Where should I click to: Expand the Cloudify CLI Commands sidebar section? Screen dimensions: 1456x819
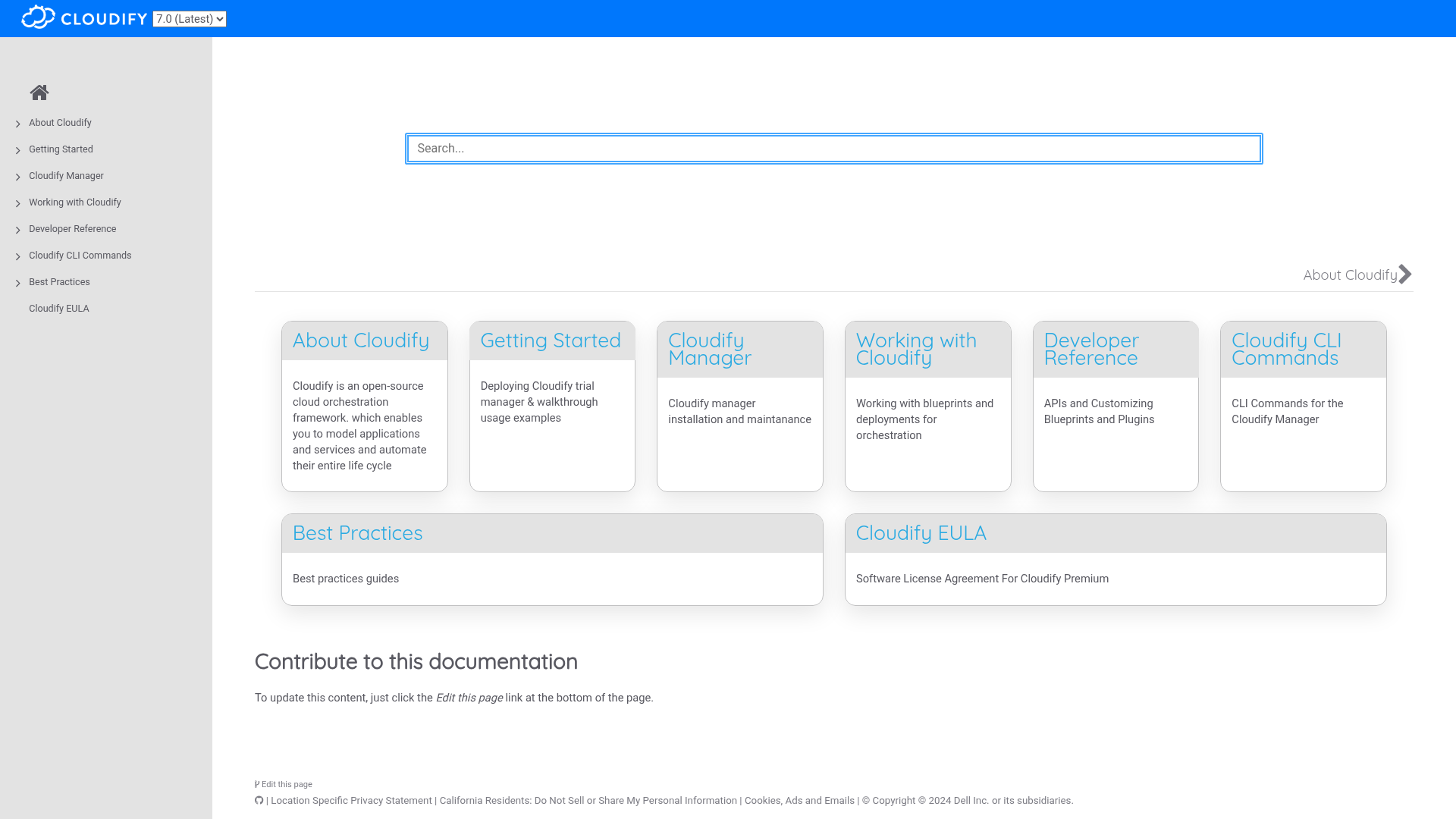click(x=17, y=256)
